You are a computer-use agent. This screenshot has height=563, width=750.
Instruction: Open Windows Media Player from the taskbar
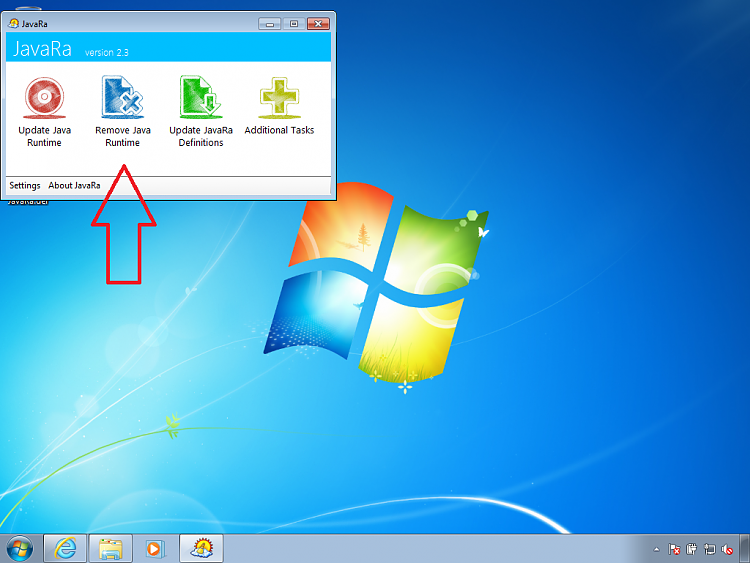click(155, 548)
